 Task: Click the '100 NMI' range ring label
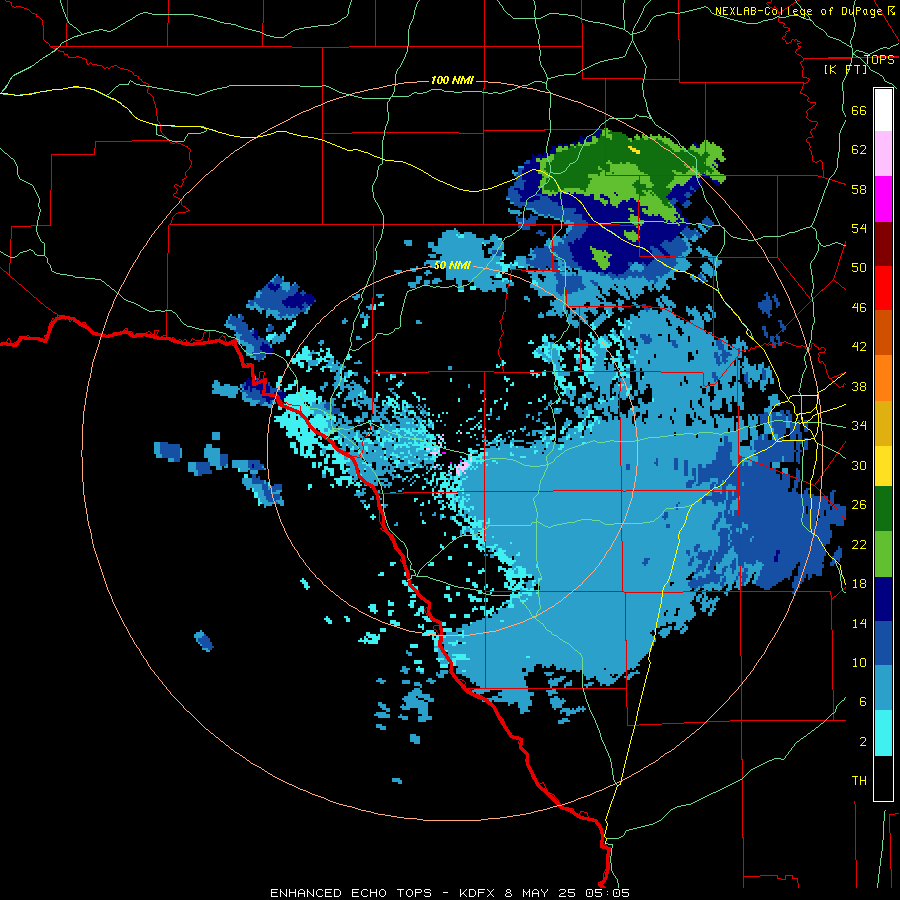(x=452, y=80)
